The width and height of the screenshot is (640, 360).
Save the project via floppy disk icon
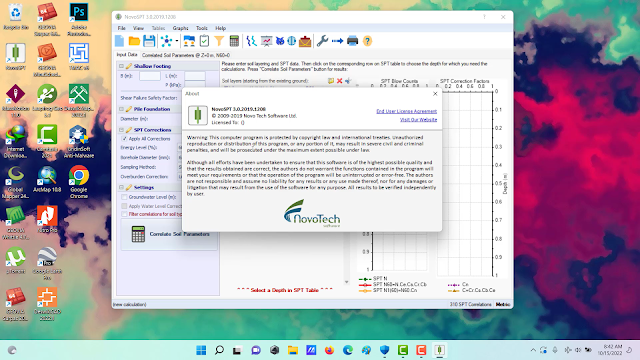pos(149,41)
